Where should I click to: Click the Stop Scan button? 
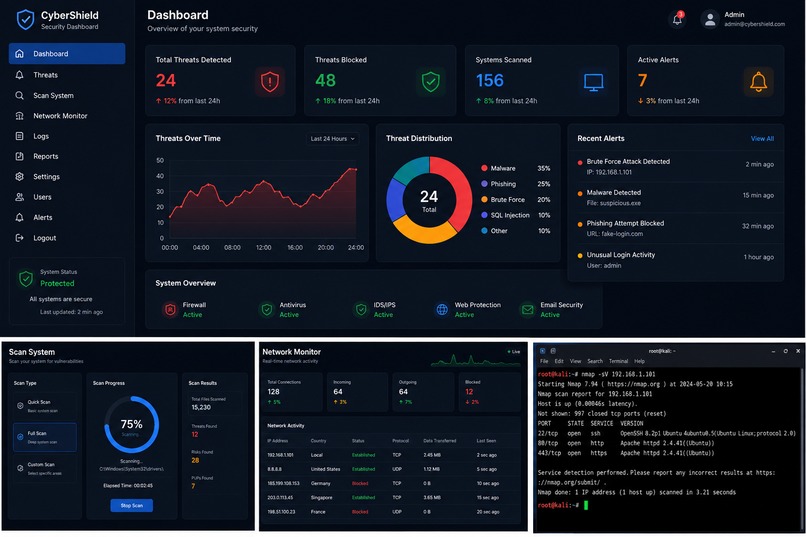[132, 506]
